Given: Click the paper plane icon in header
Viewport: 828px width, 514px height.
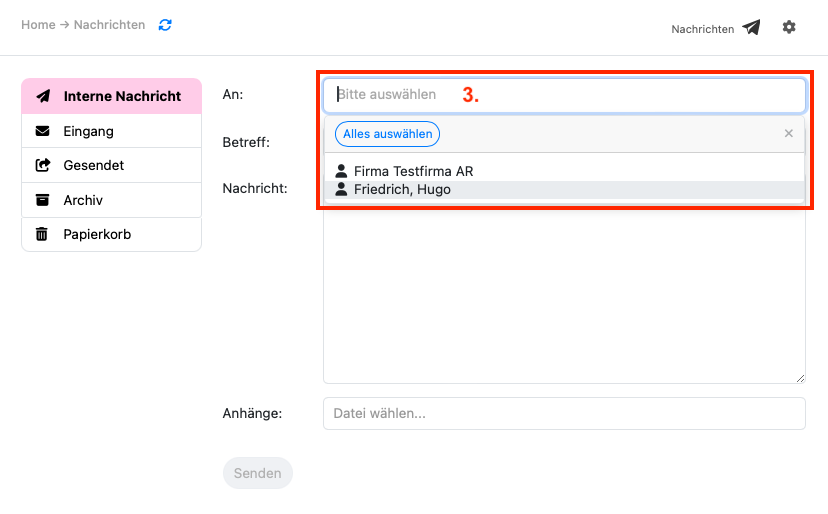Looking at the screenshot, I should pyautogui.click(x=751, y=28).
